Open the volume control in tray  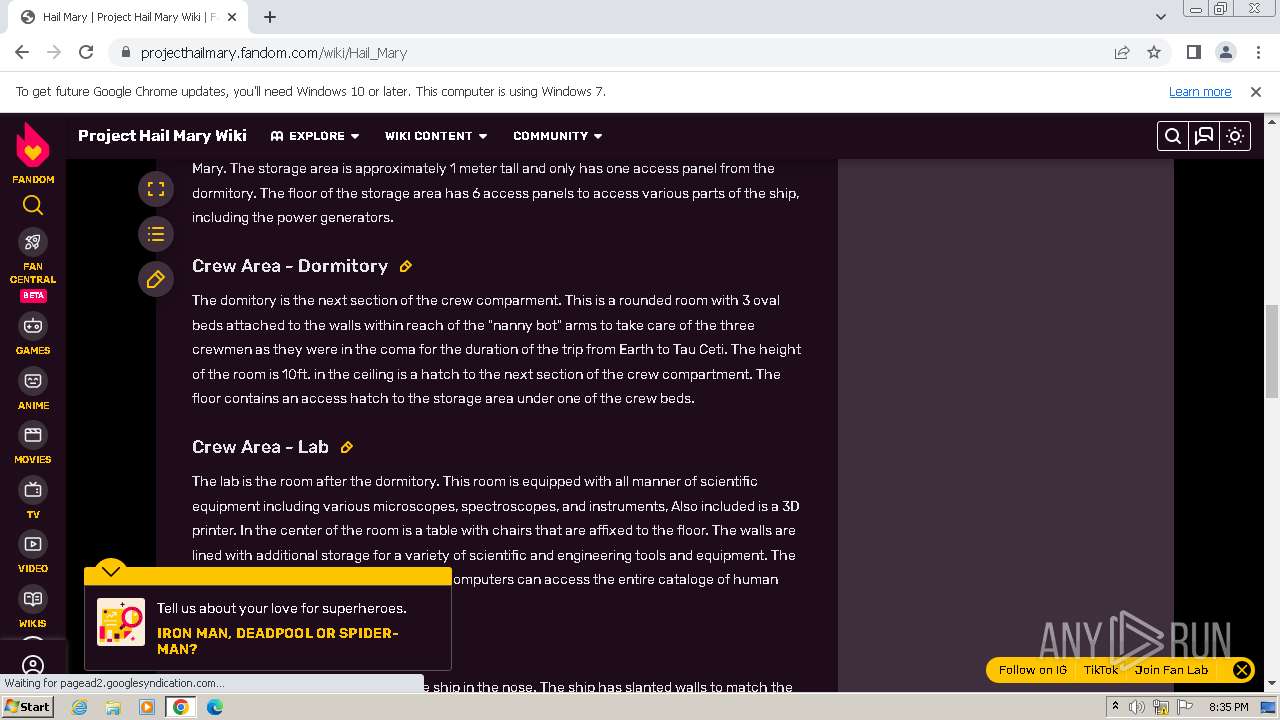pyautogui.click(x=1137, y=707)
